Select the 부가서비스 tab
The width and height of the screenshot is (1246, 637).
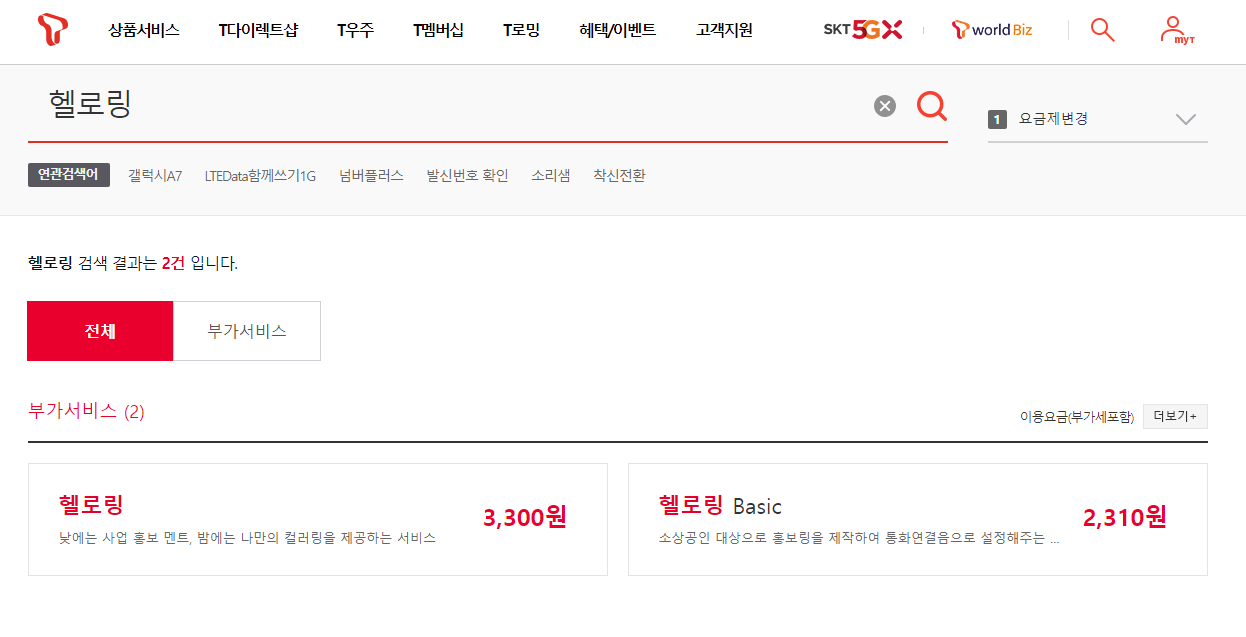point(247,331)
